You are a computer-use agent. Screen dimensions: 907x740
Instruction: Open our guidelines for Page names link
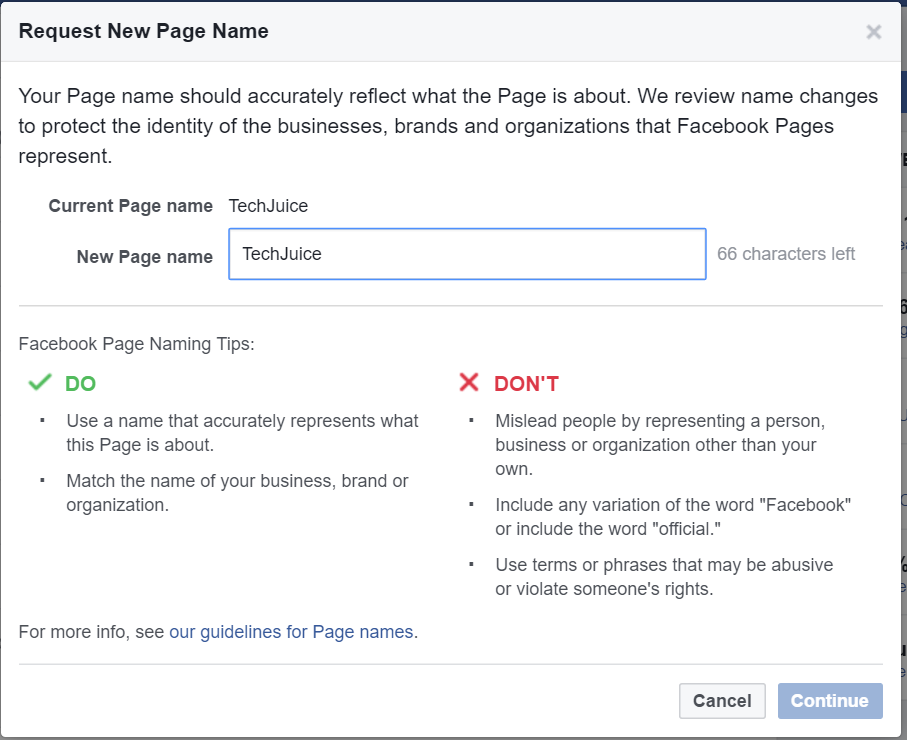click(291, 632)
